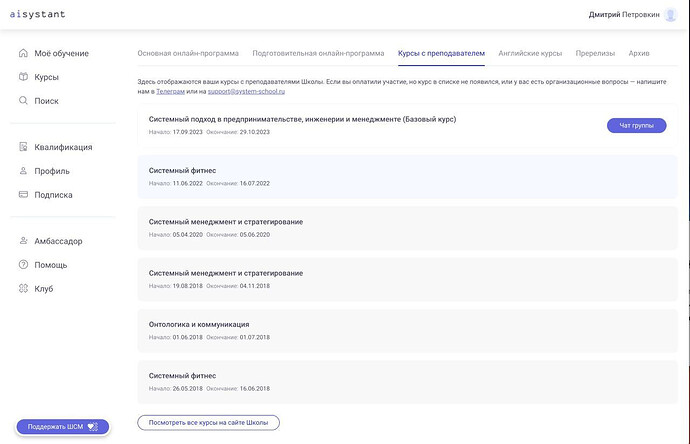
Task: Click the Клуб sidebar icon
Action: tap(23, 289)
